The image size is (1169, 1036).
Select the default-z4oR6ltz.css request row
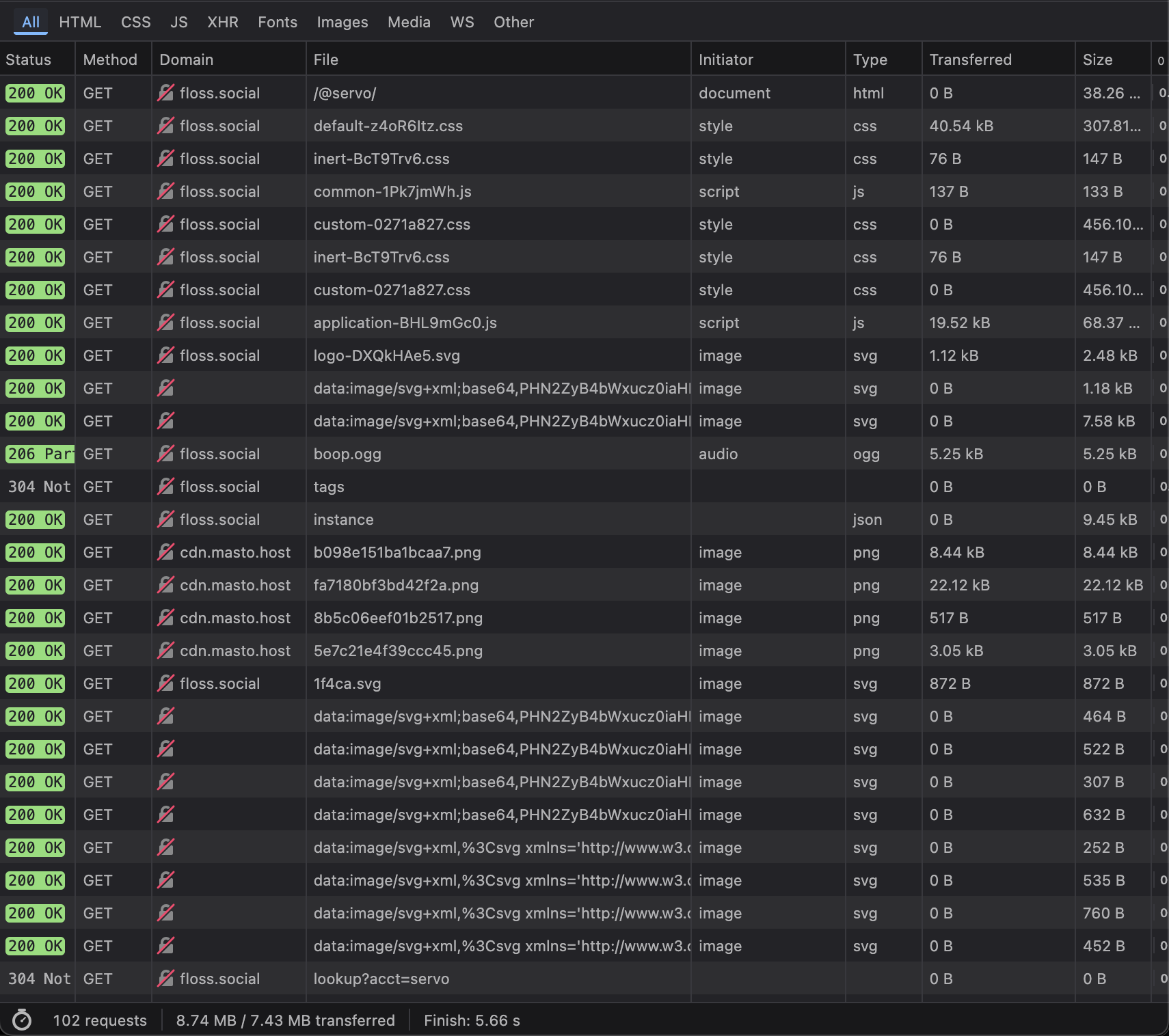coord(388,126)
